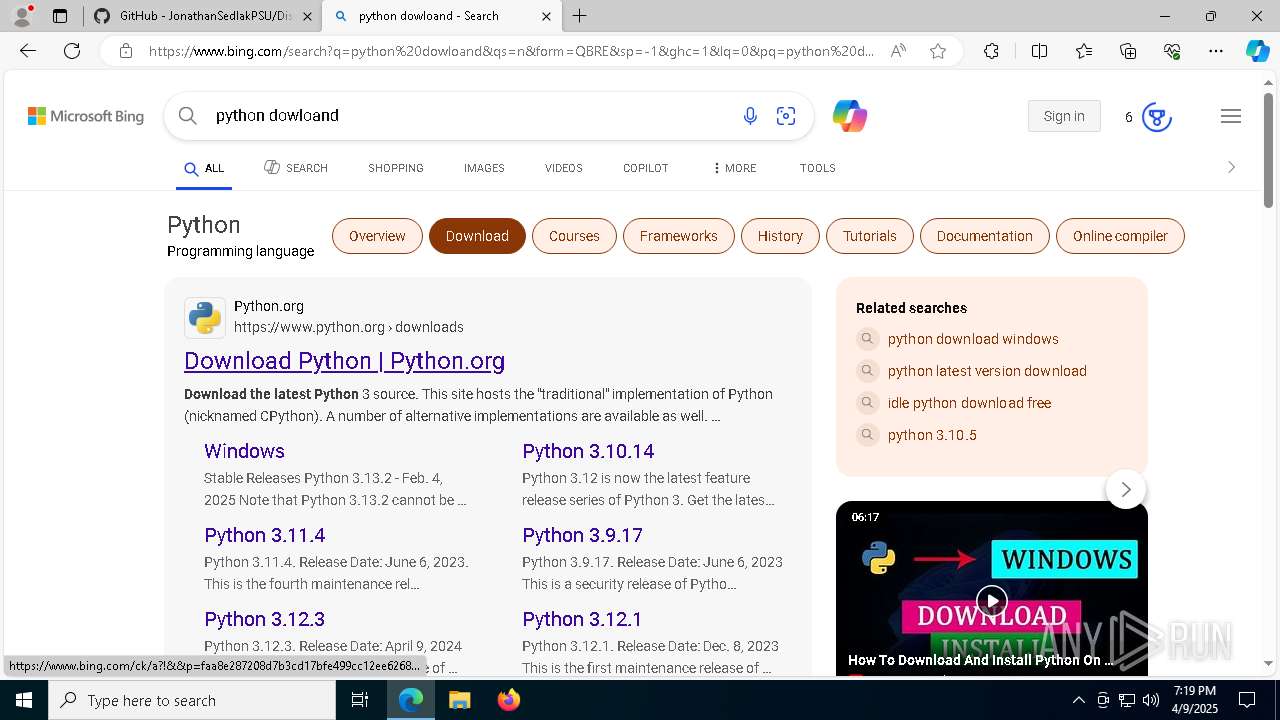Open the Favorites list icon
The image size is (1280, 720).
(x=1084, y=51)
